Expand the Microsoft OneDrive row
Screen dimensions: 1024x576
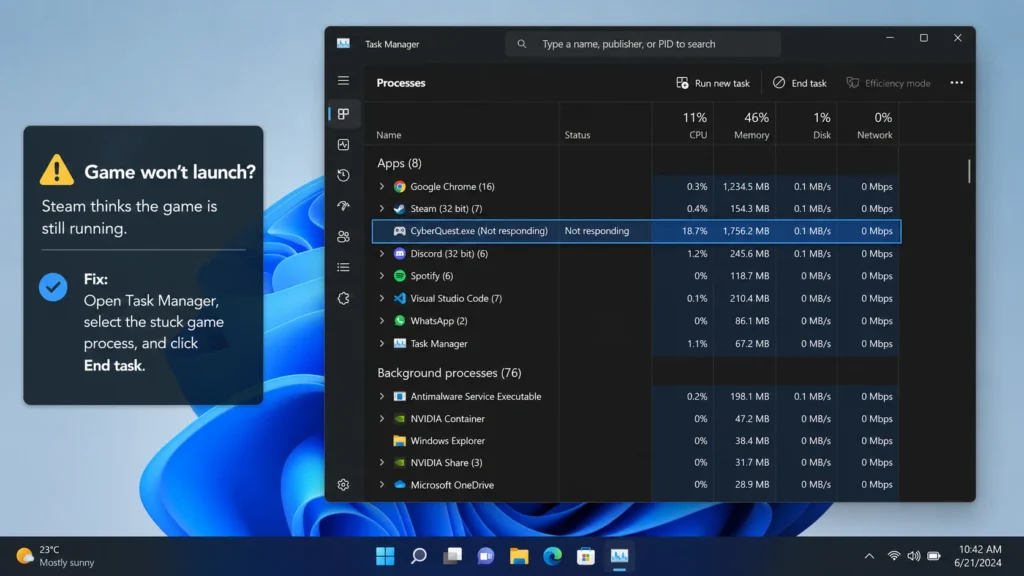[x=382, y=485]
